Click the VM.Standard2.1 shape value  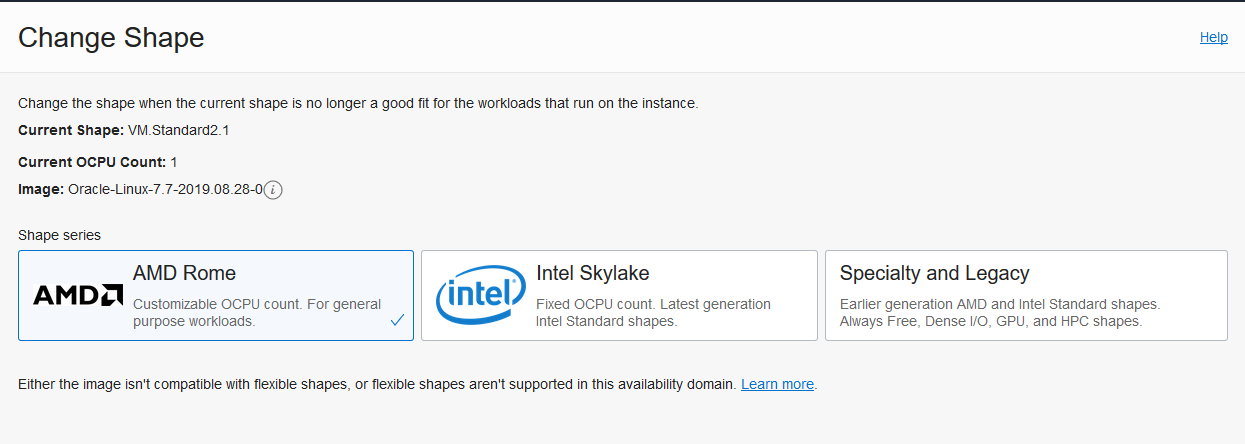[179, 130]
